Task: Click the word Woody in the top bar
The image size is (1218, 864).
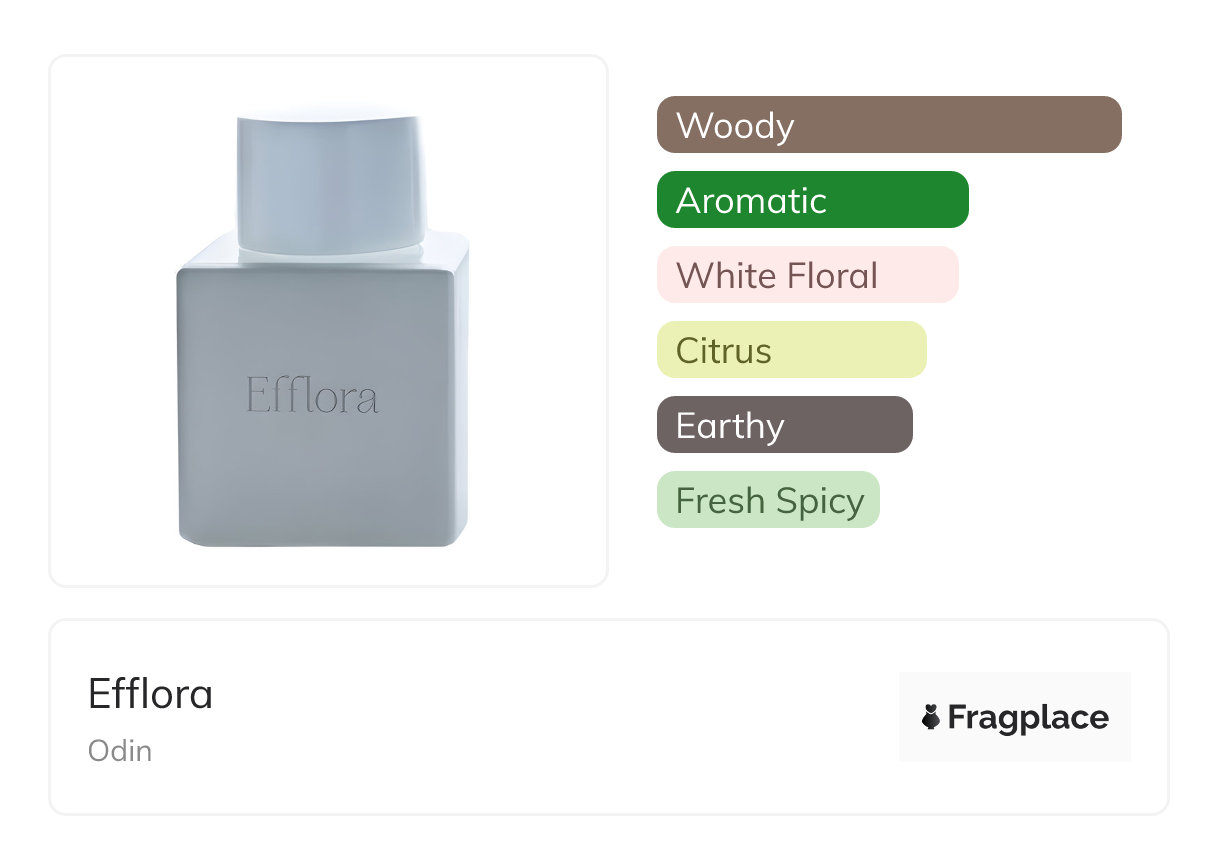Action: click(735, 126)
